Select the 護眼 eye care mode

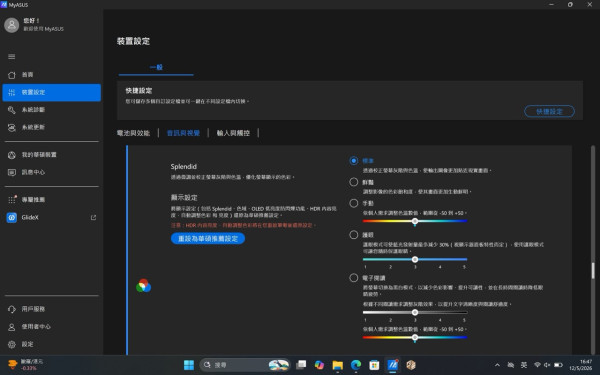(x=354, y=235)
